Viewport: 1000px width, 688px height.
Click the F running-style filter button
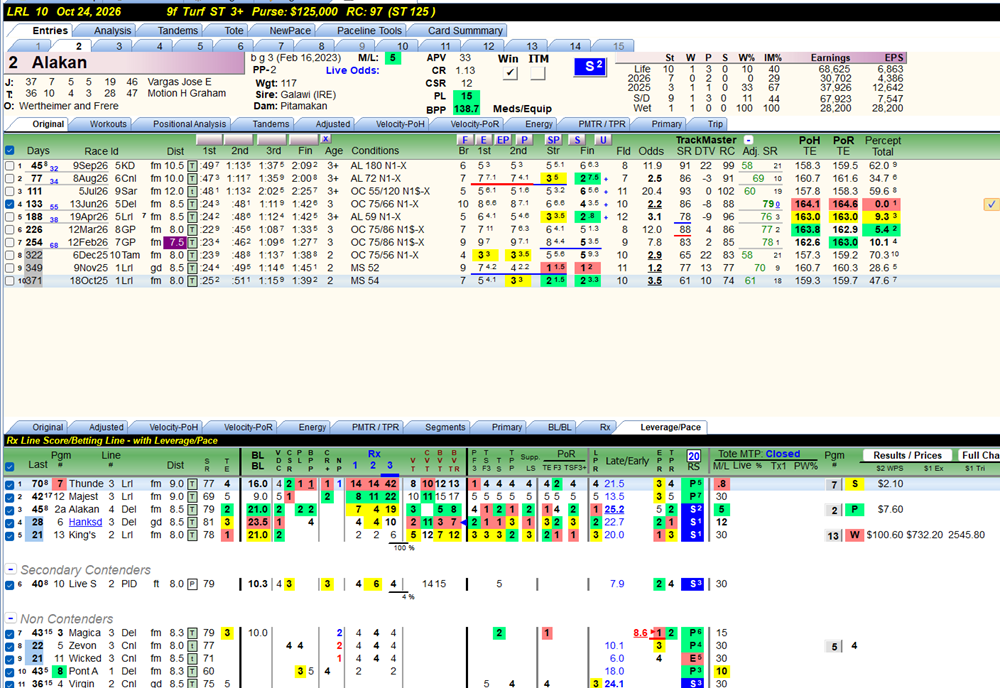pyautogui.click(x=466, y=140)
